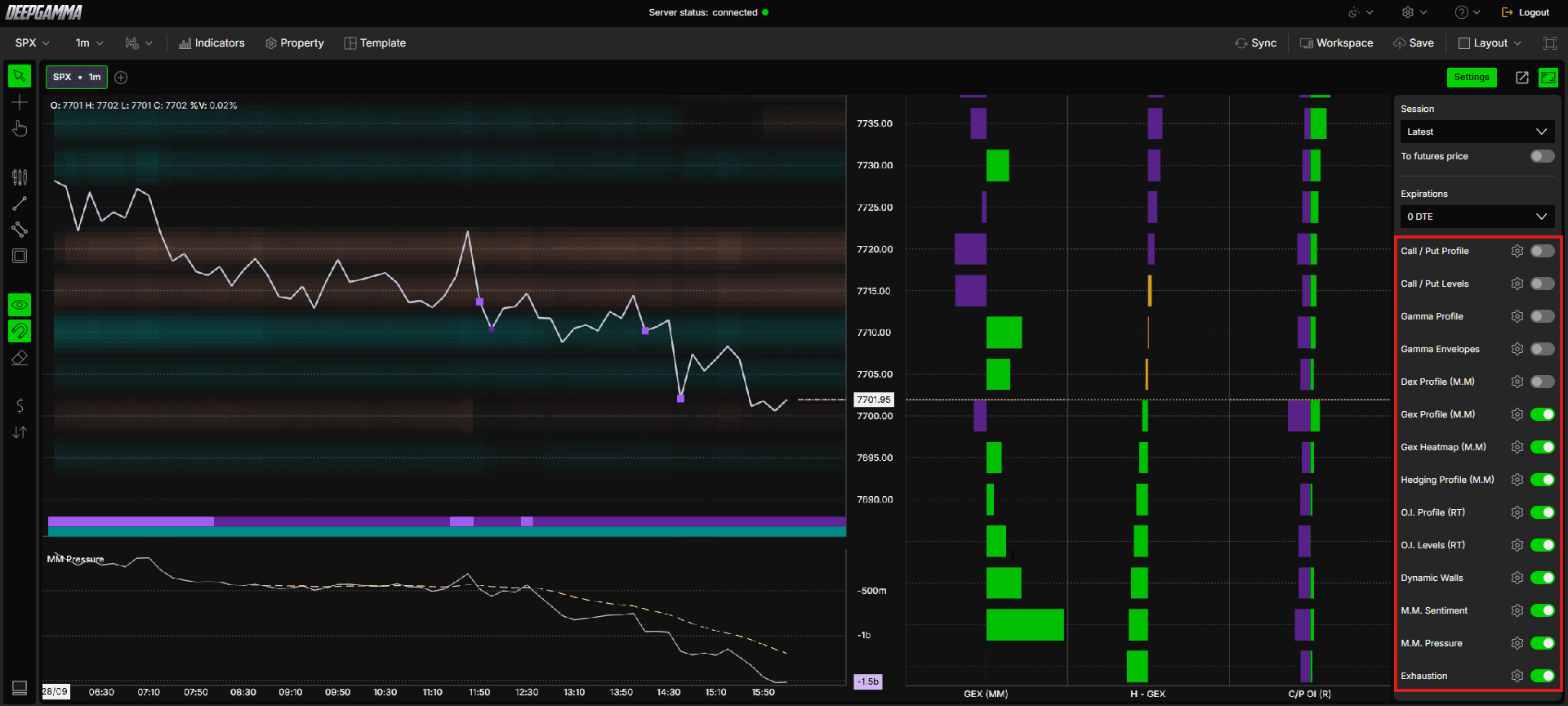Open the Indicators menu
Image resolution: width=1568 pixels, height=706 pixels.
point(212,43)
